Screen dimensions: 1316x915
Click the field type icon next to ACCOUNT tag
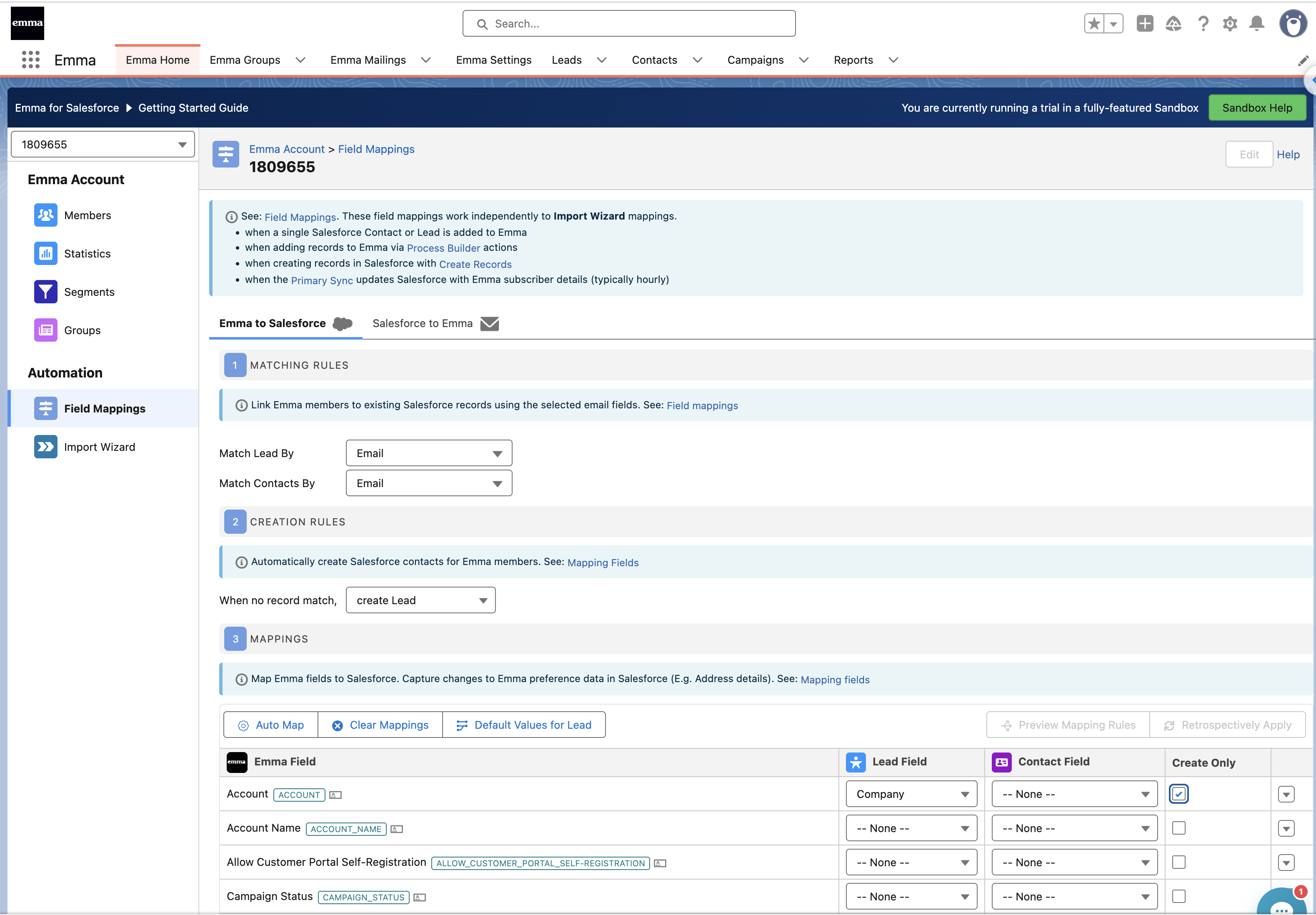pyautogui.click(x=335, y=795)
